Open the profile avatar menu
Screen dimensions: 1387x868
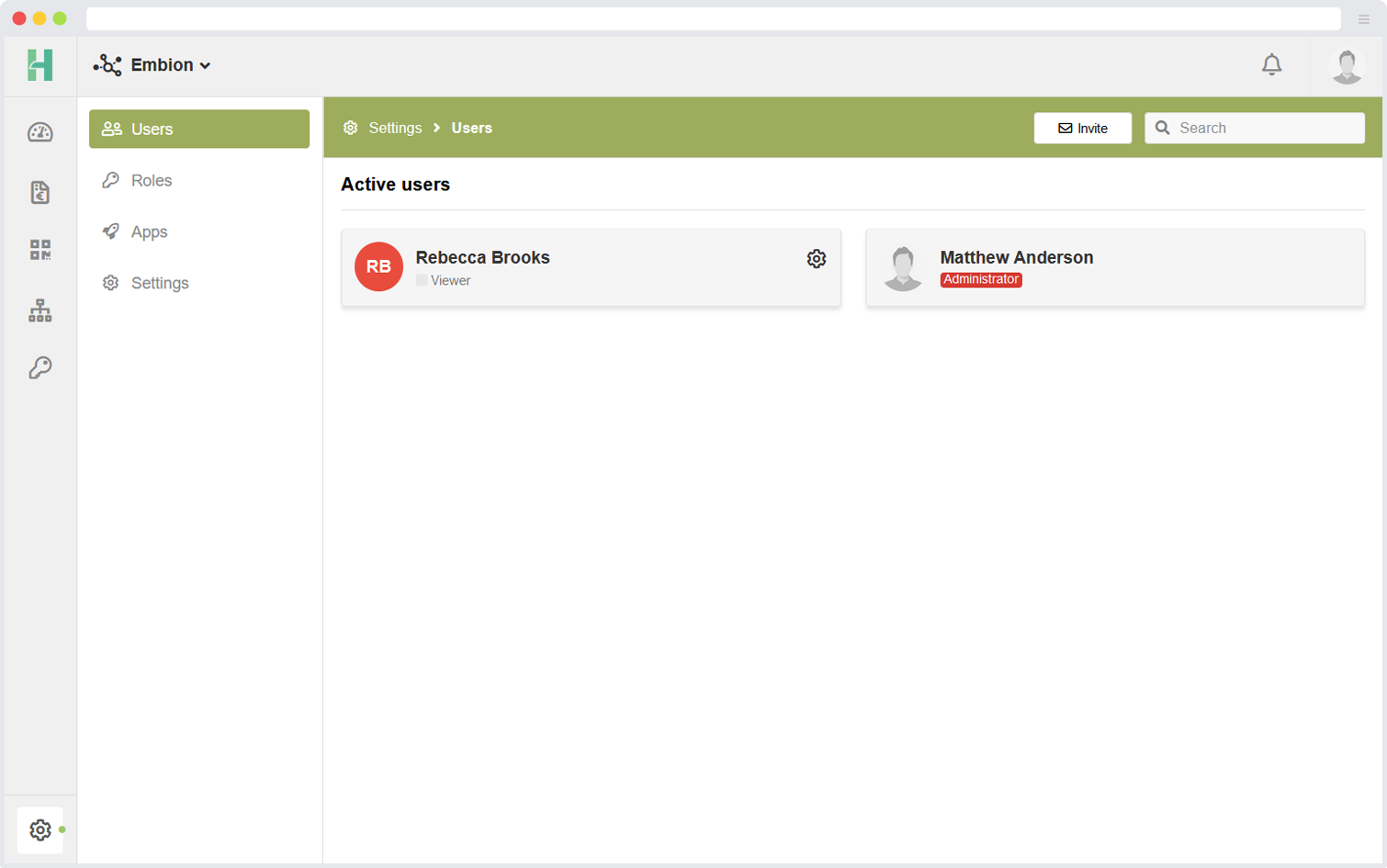pos(1347,66)
